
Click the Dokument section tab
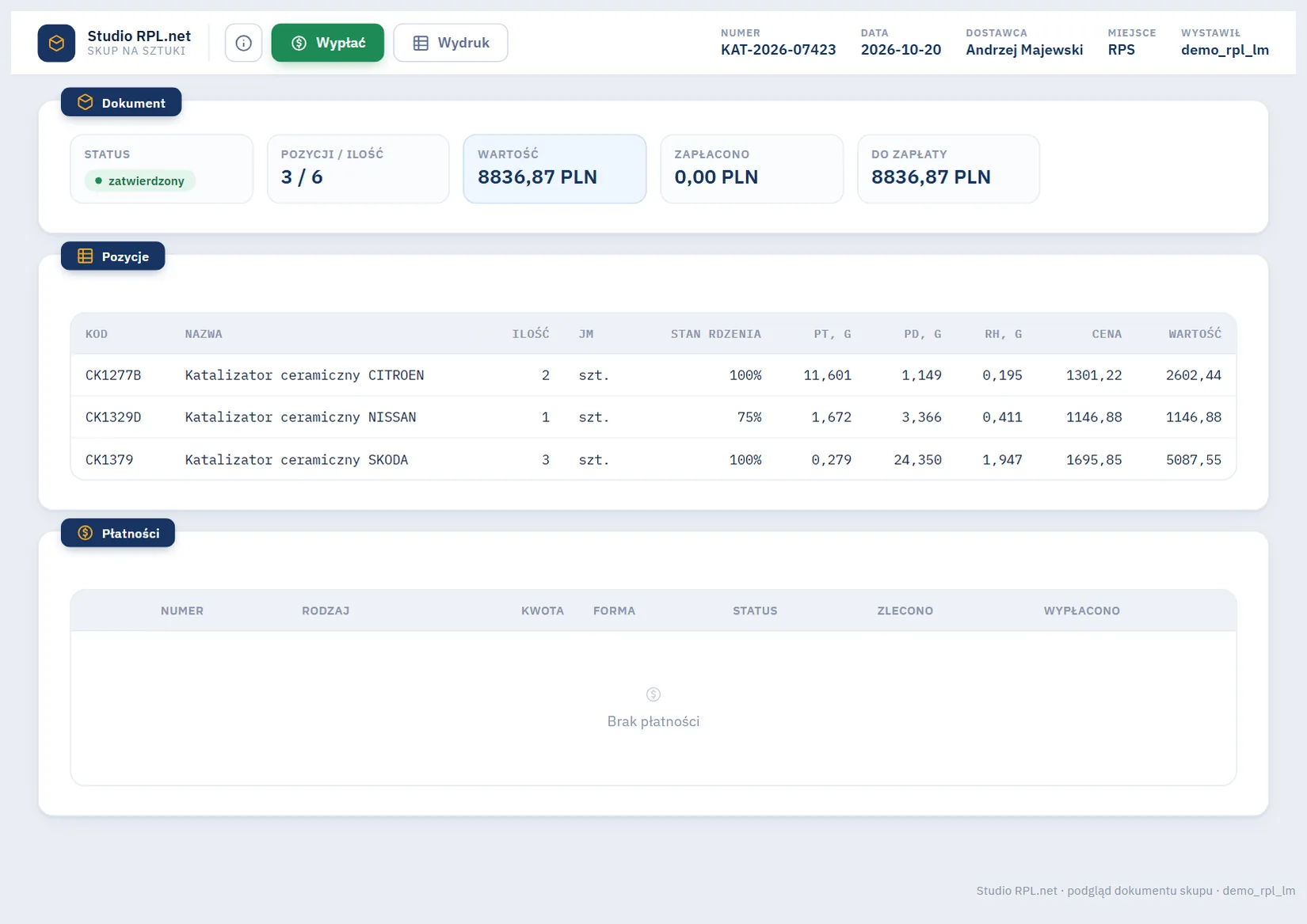coord(121,102)
